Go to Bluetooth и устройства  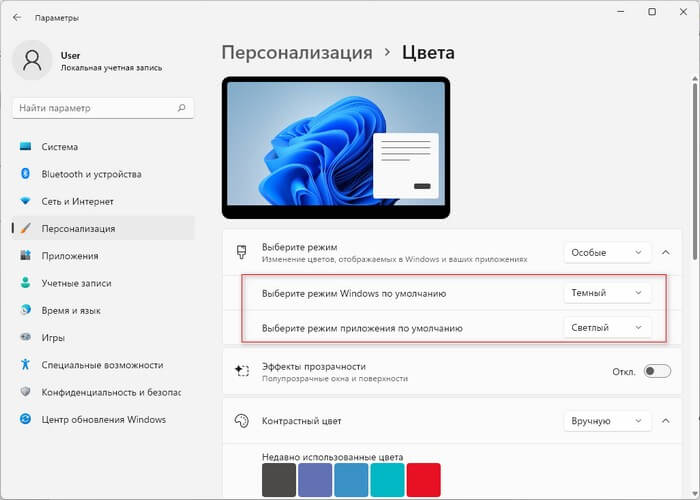[x=104, y=174]
